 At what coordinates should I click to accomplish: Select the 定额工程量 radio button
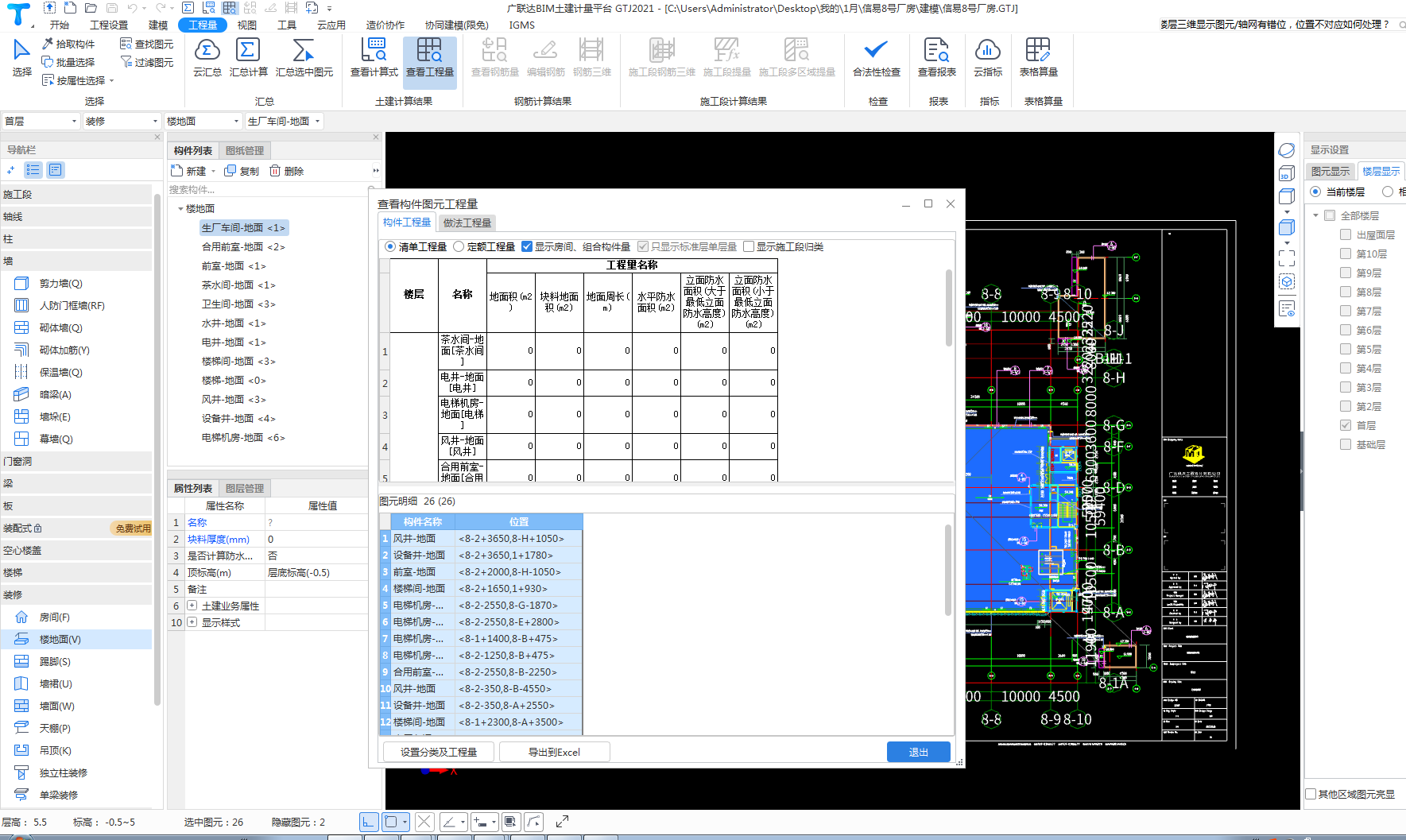[459, 247]
